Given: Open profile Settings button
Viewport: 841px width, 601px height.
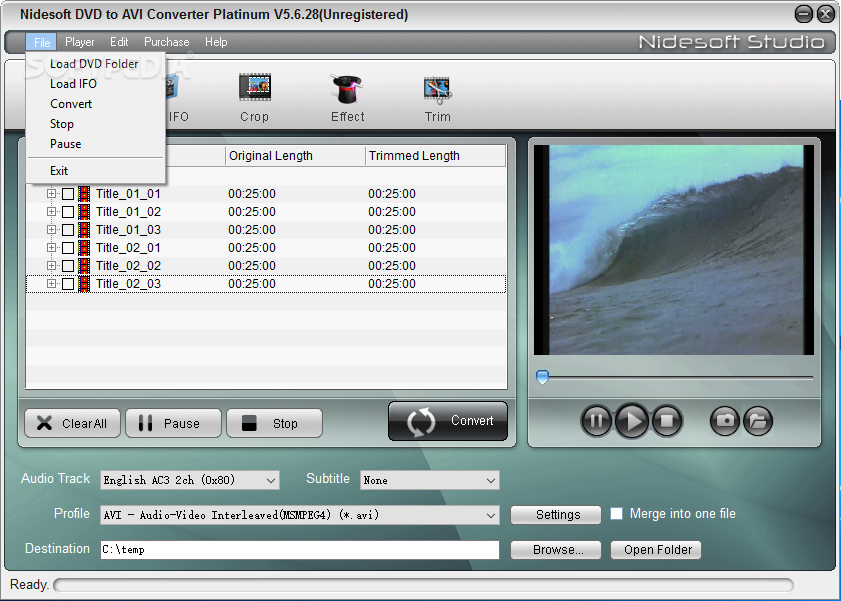Looking at the screenshot, I should (556, 515).
